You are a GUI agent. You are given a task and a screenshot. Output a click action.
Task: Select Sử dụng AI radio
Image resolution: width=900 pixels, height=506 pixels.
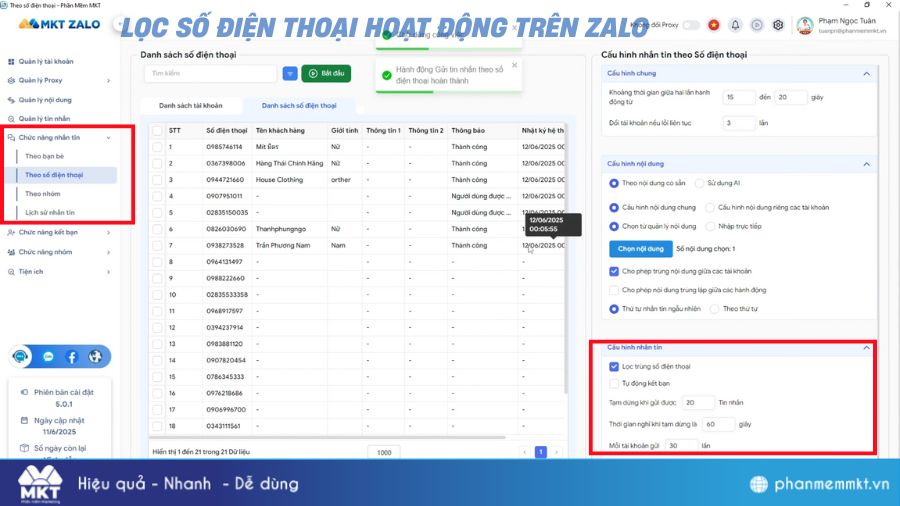point(699,184)
